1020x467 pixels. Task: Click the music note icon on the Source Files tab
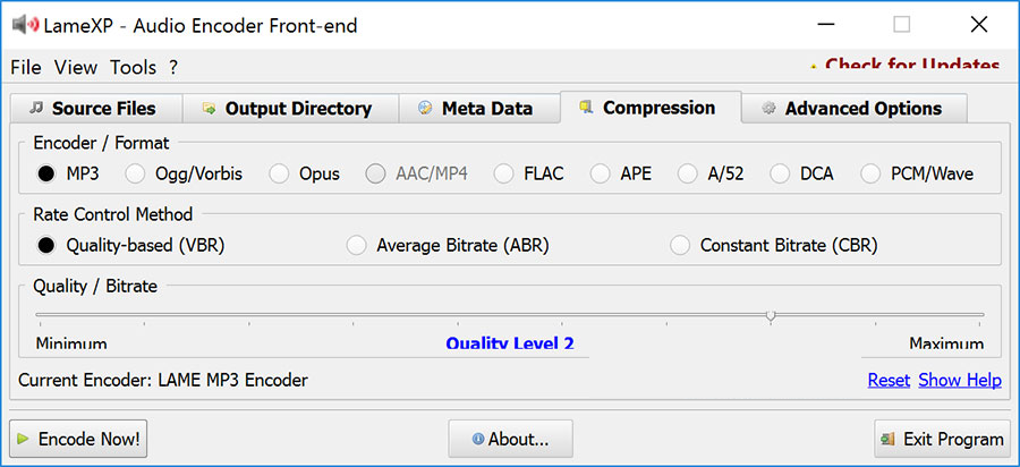(37, 108)
